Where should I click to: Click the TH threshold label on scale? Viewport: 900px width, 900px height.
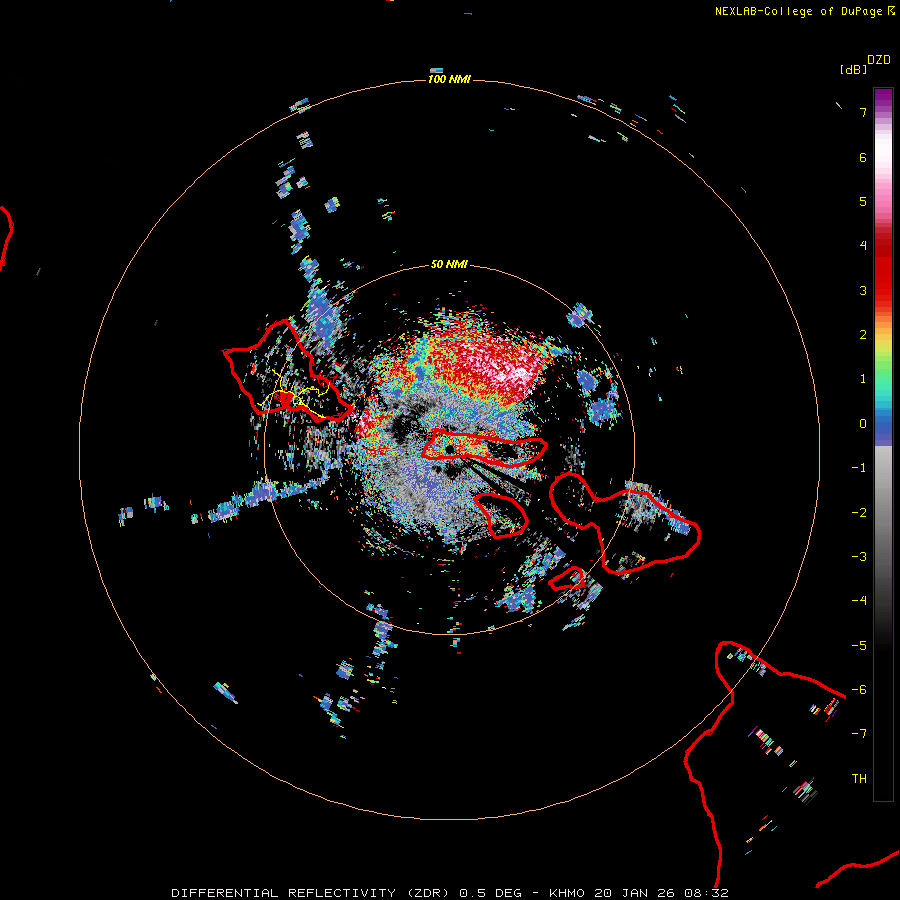[x=859, y=779]
